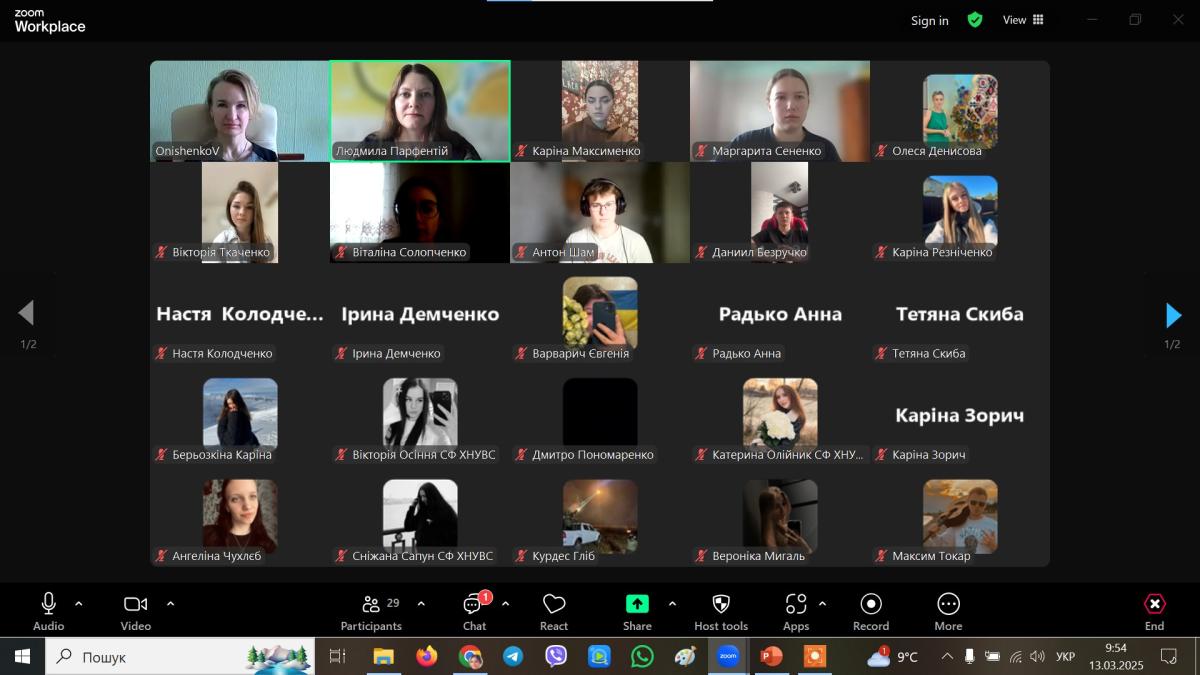Open the React emoji menu
1200x675 pixels.
pyautogui.click(x=554, y=610)
